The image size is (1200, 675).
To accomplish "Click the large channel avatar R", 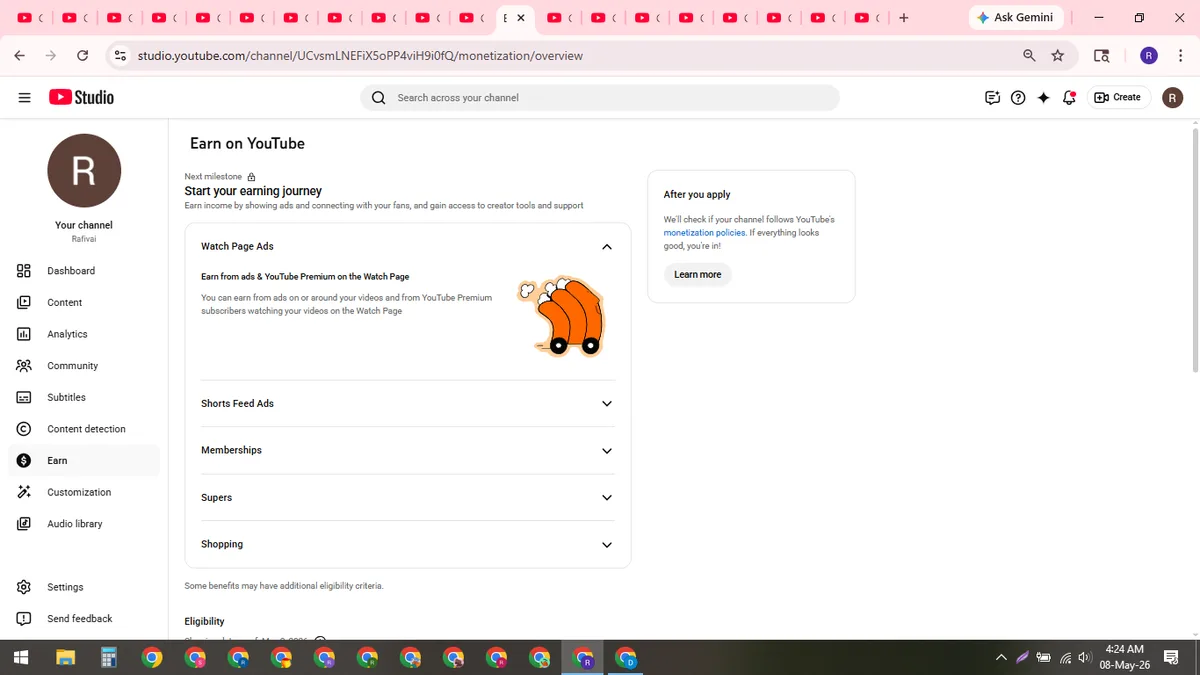I will (84, 171).
